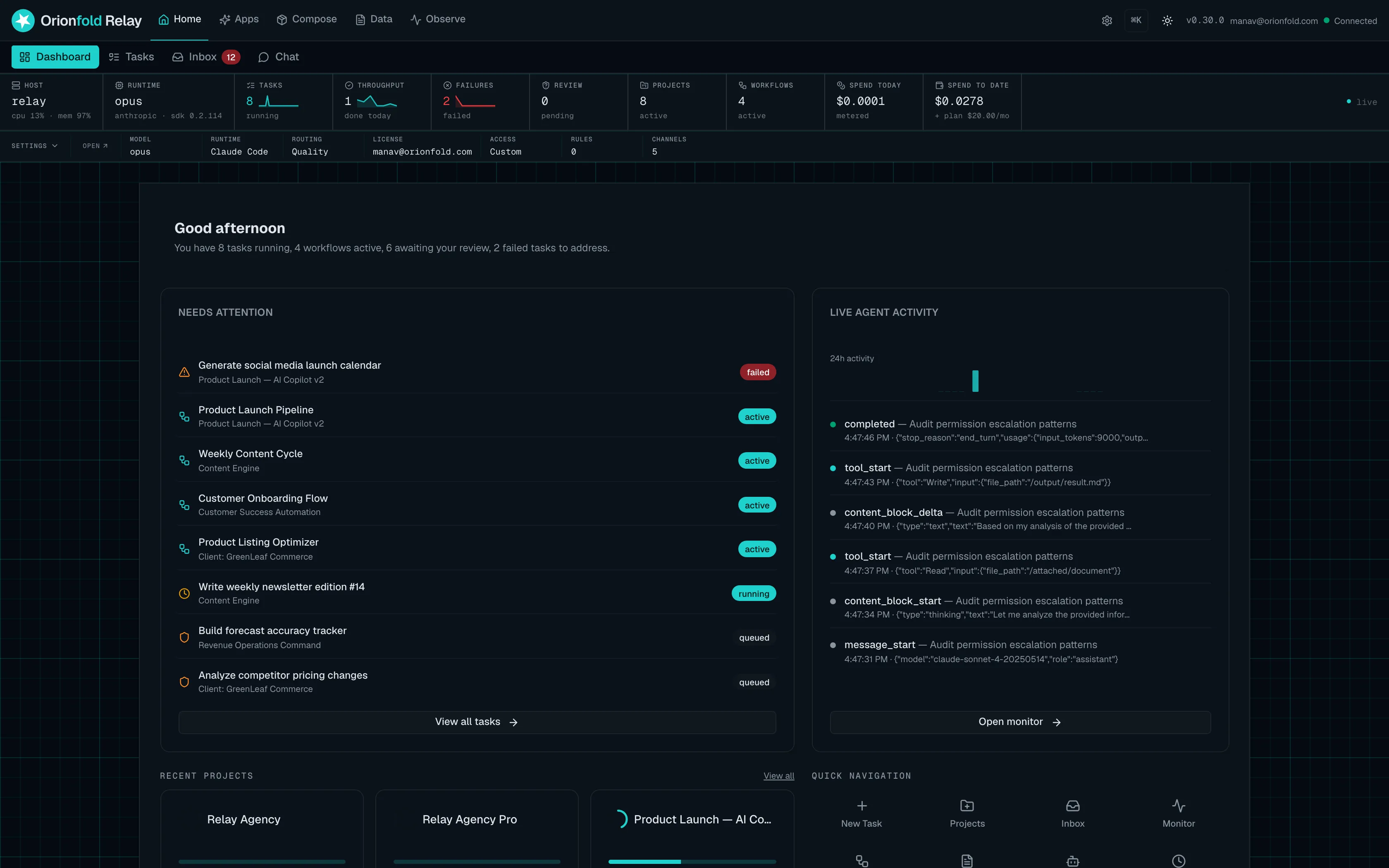Click the Open monitor button
This screenshot has height=868, width=1389.
[x=1020, y=722]
